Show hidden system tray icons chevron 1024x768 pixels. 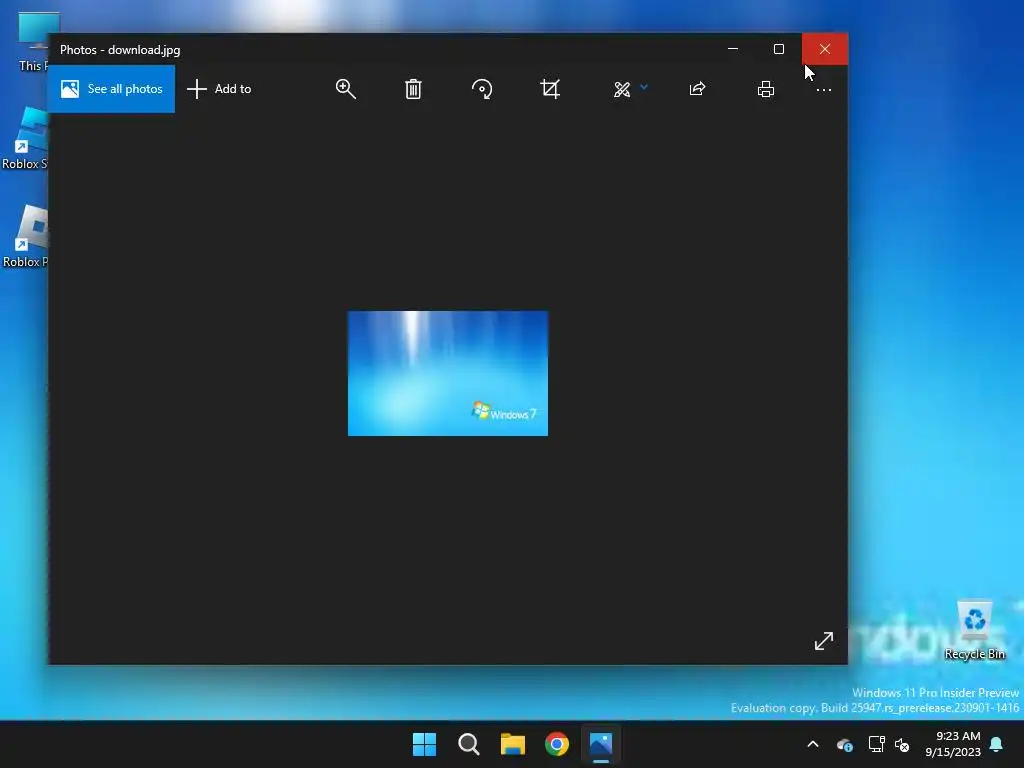pos(813,744)
